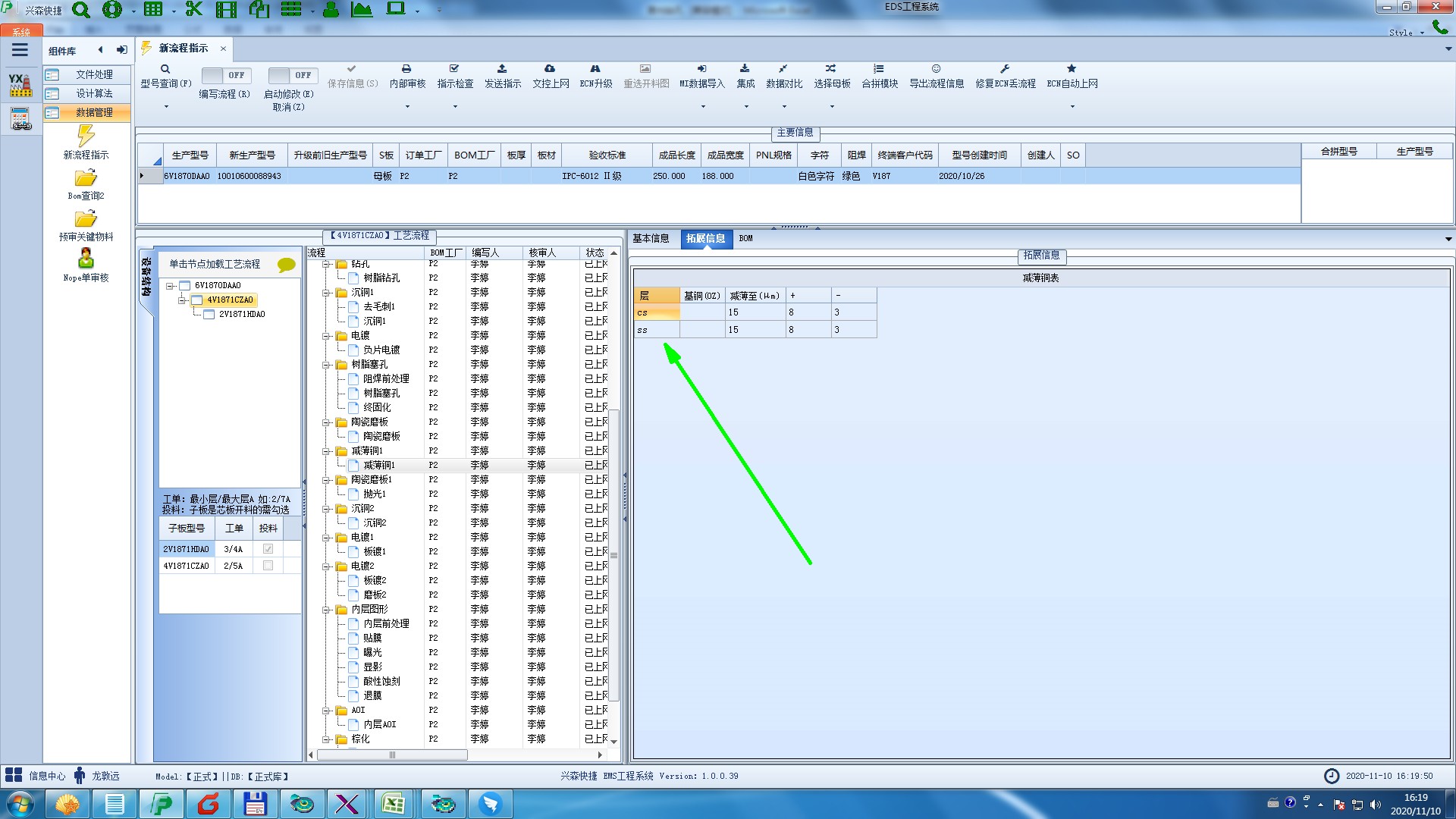1456x819 pixels.
Task: Switch to 拓展信息 tab
Action: tap(705, 238)
